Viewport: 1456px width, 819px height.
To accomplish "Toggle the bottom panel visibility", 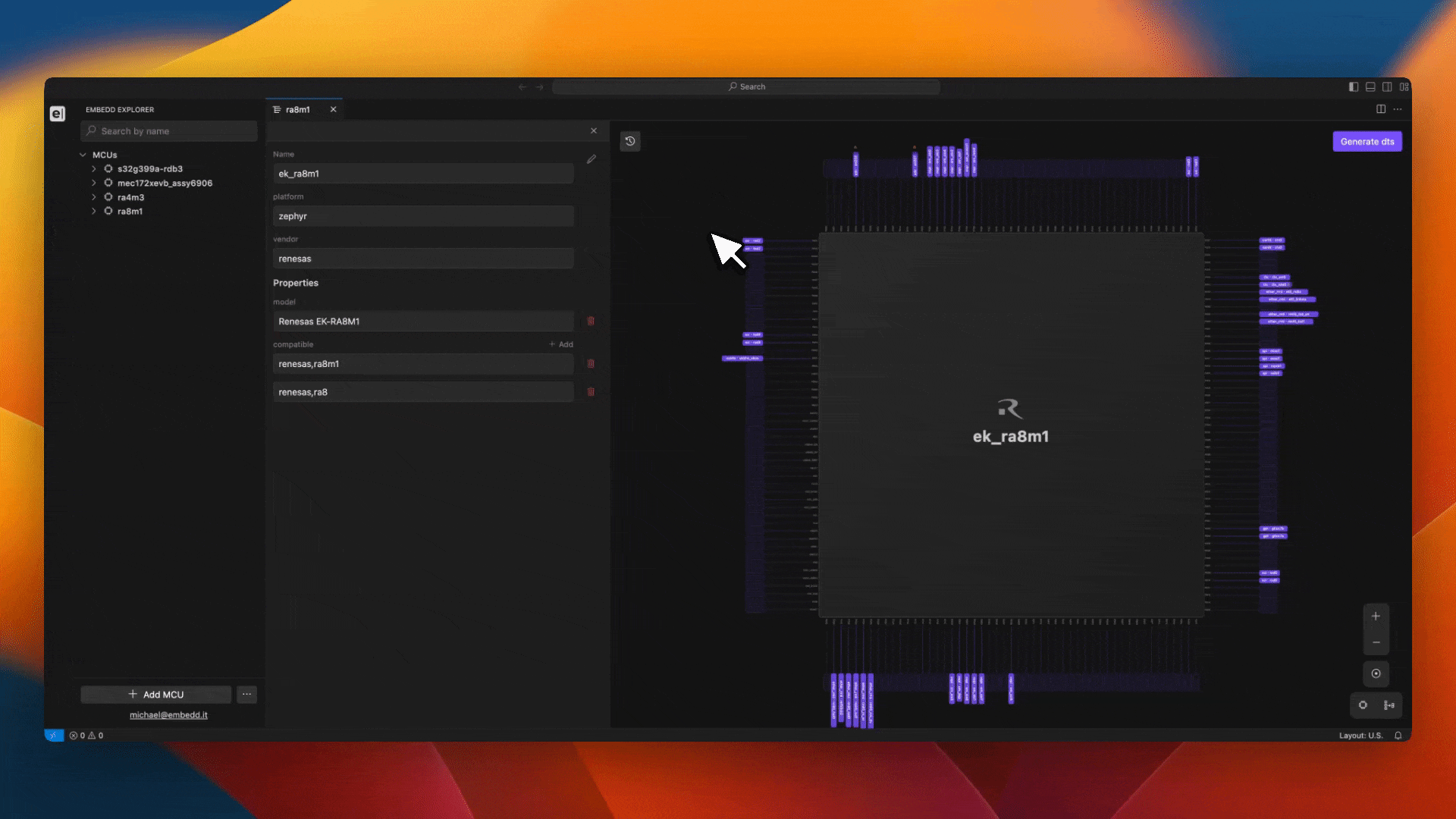I will (1371, 86).
